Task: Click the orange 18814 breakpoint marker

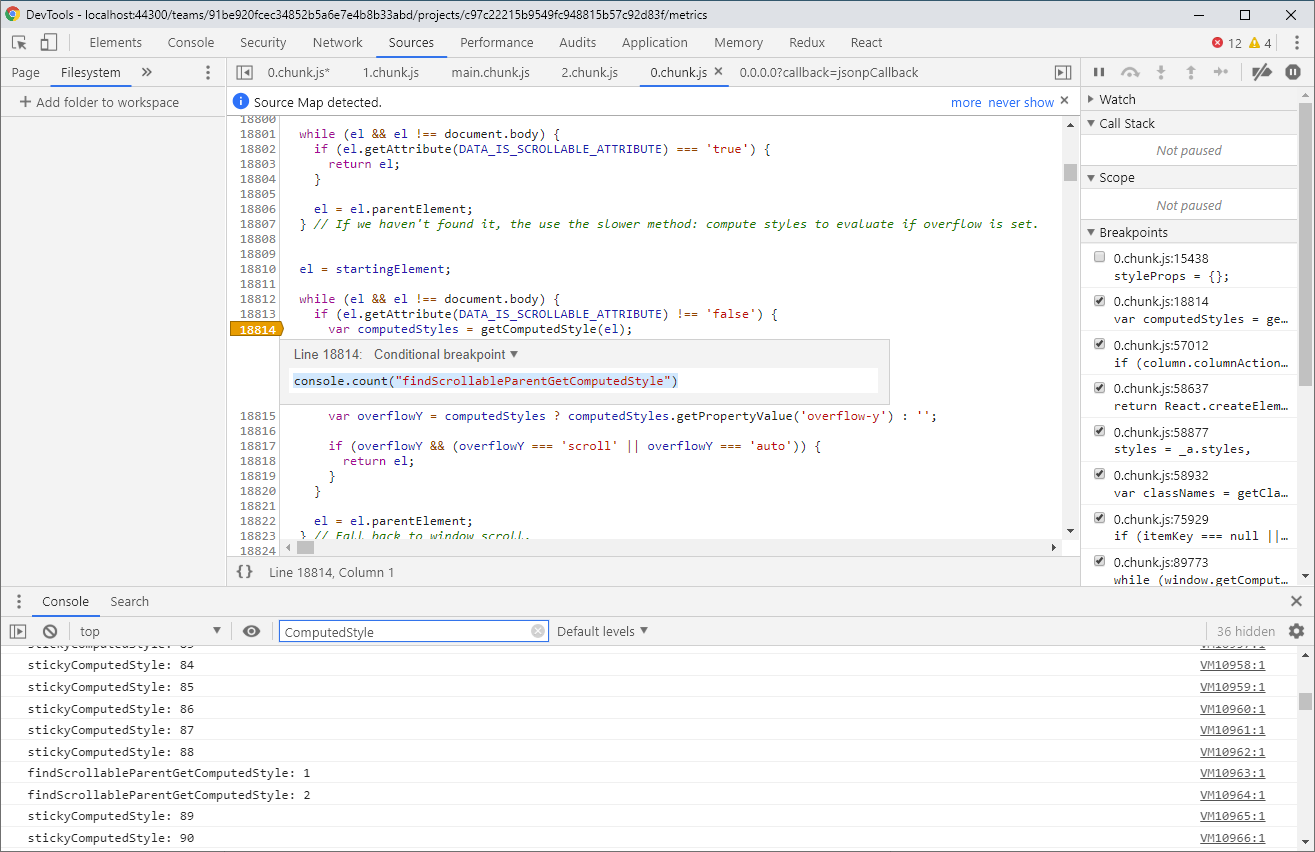Action: (256, 329)
